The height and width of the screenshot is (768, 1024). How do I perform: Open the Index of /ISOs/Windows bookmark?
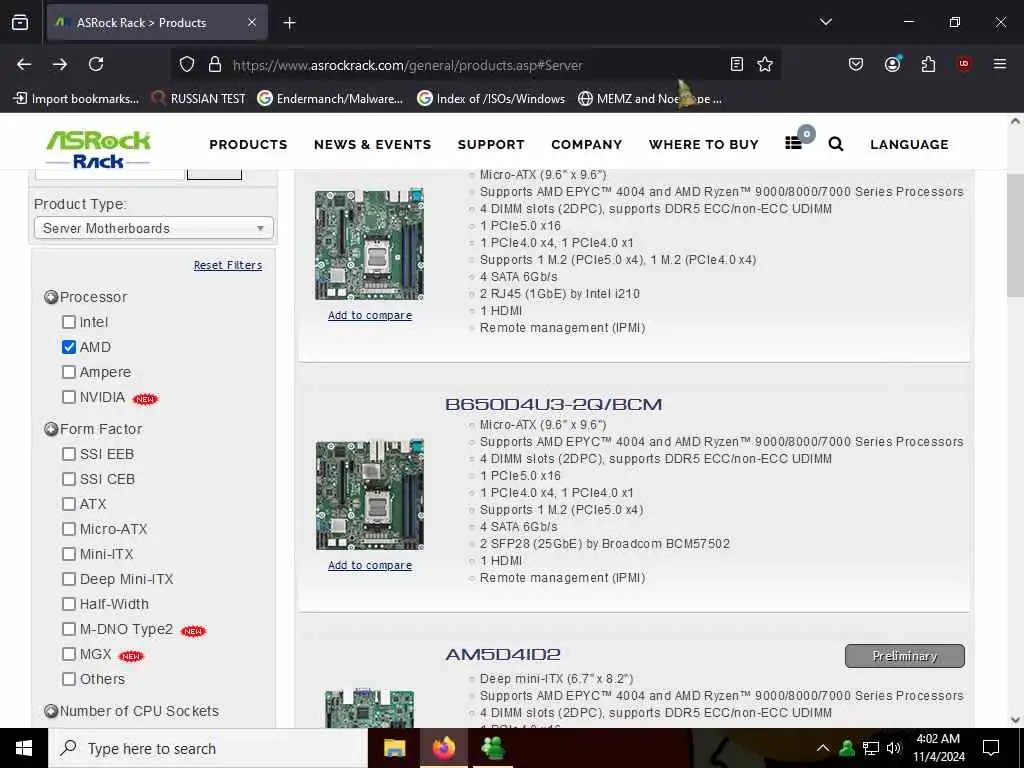point(491,99)
